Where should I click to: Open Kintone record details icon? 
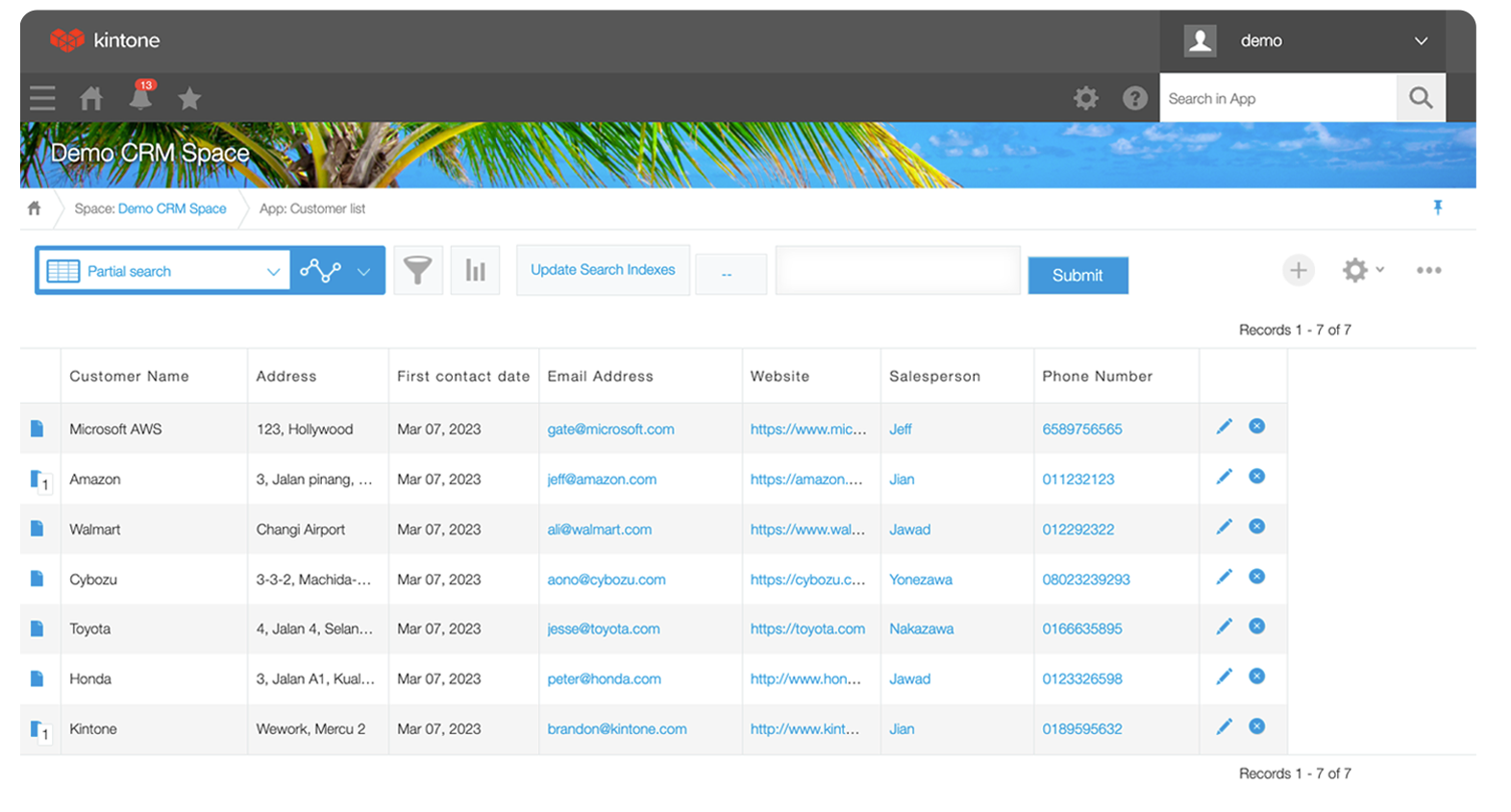coord(39,730)
